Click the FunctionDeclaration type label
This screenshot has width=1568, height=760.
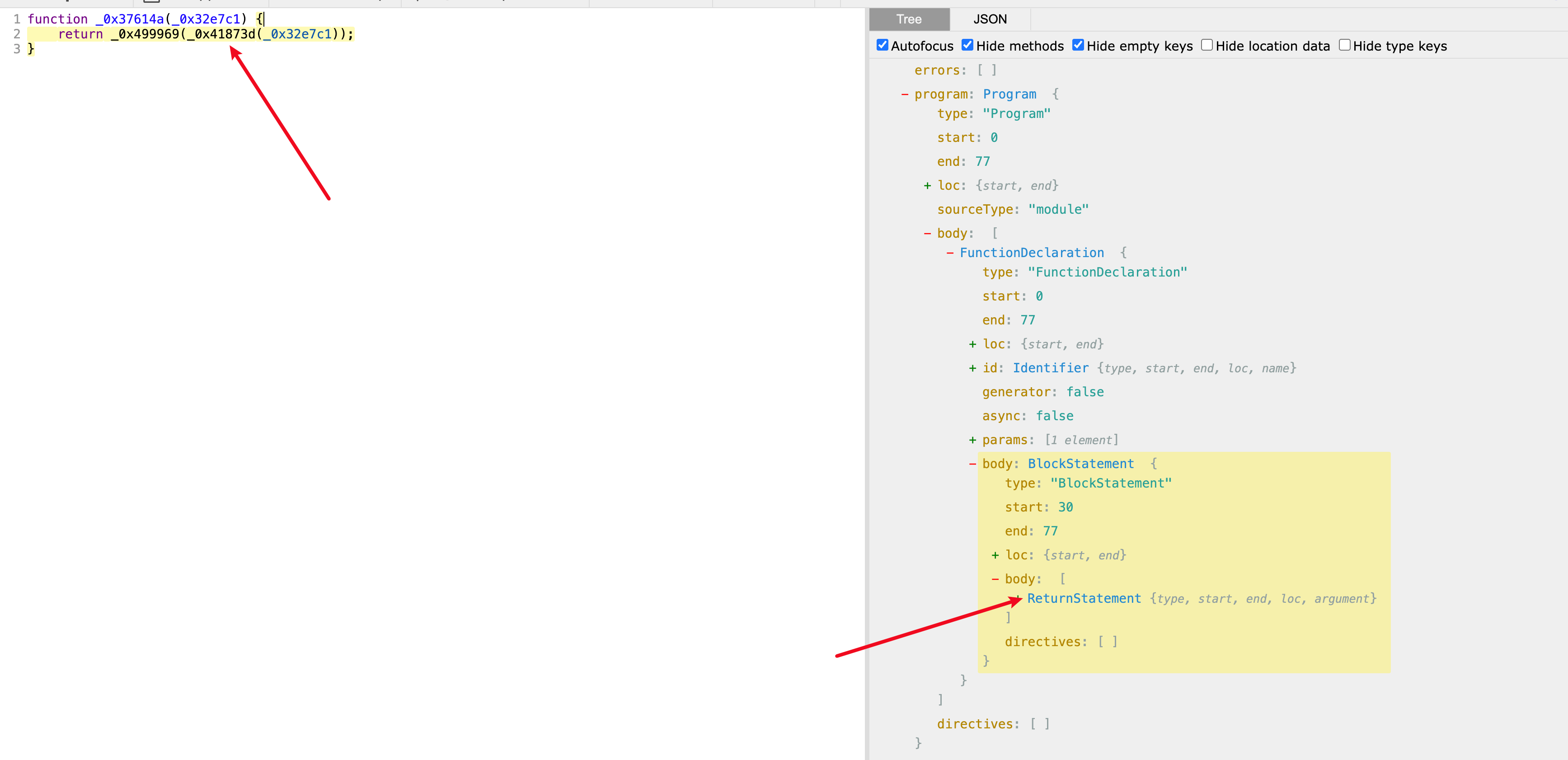pos(1032,253)
